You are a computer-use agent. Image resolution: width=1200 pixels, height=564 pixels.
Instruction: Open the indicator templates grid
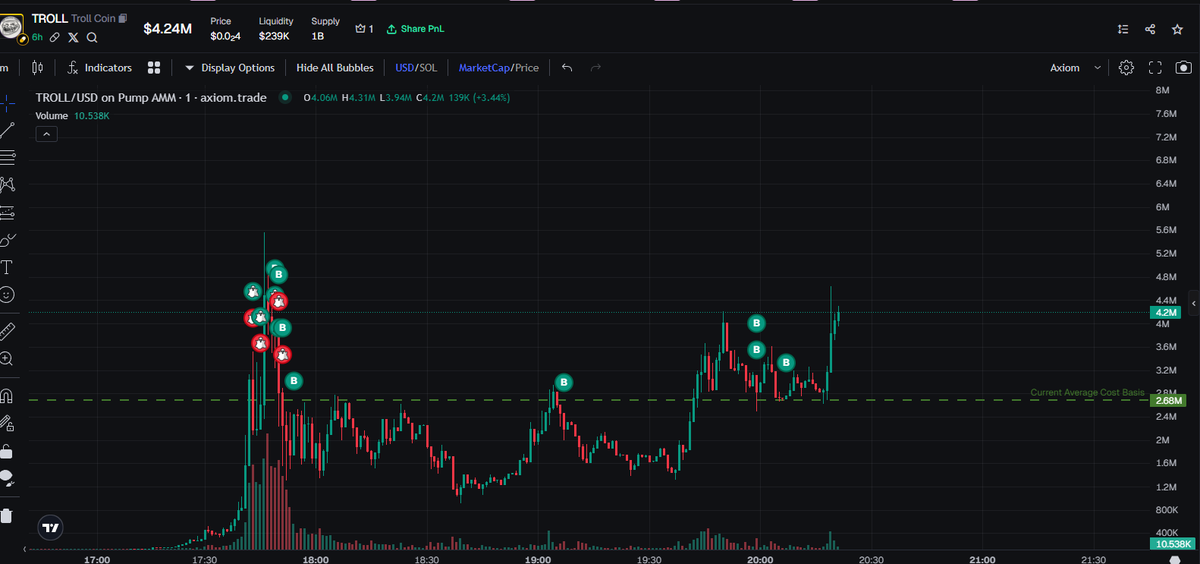pos(154,68)
